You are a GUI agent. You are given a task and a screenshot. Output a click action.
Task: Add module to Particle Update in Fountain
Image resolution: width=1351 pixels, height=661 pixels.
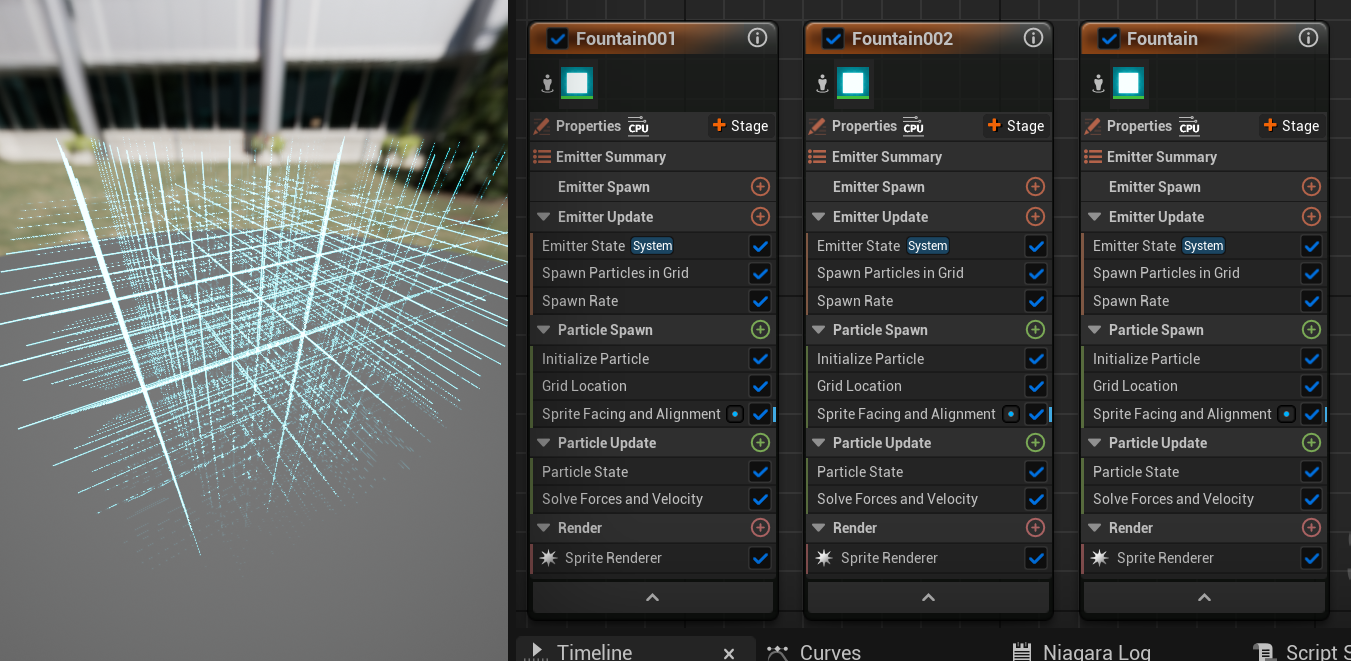click(1311, 443)
